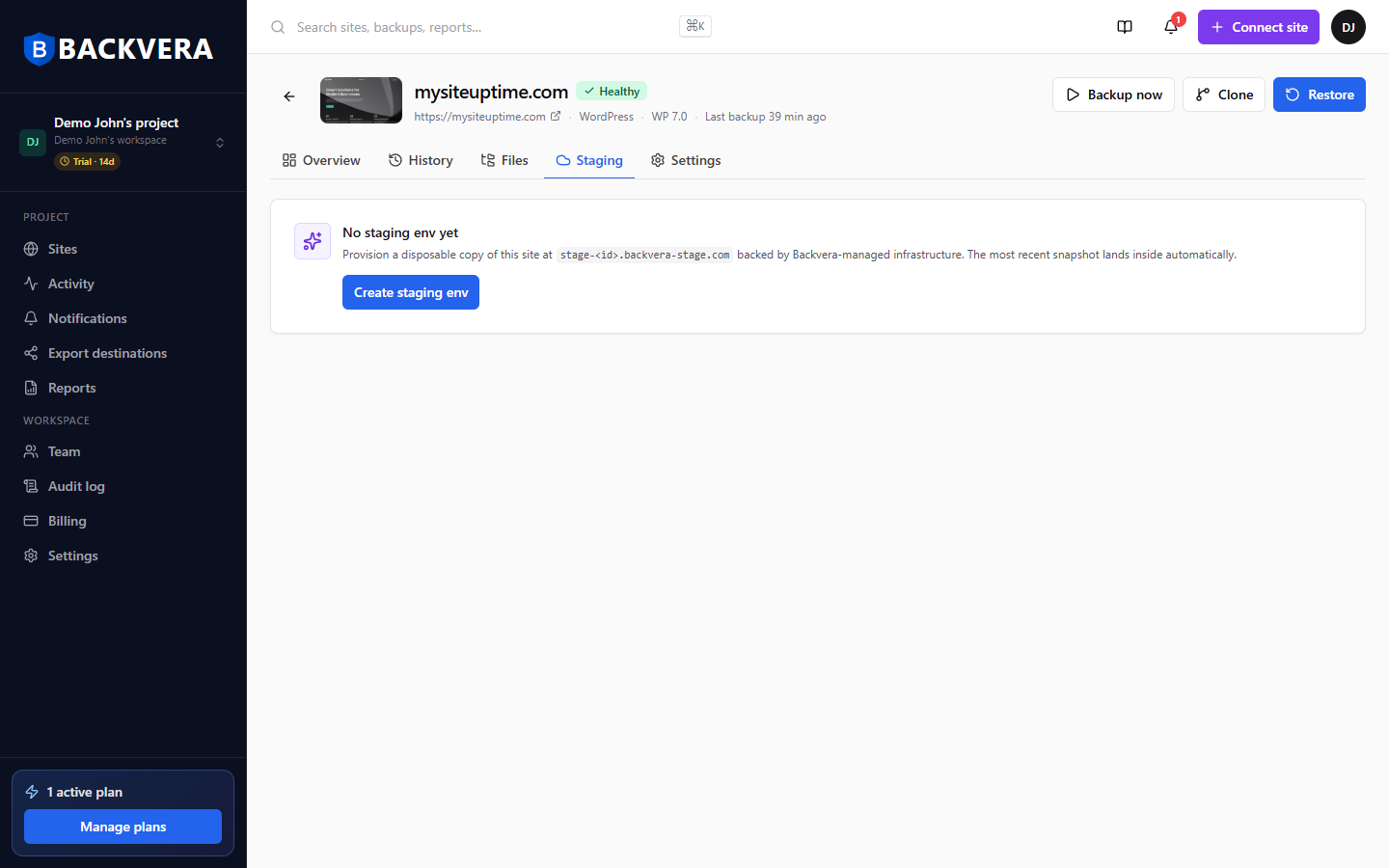1389x868 pixels.
Task: Click the Backup now button
Action: click(1113, 95)
